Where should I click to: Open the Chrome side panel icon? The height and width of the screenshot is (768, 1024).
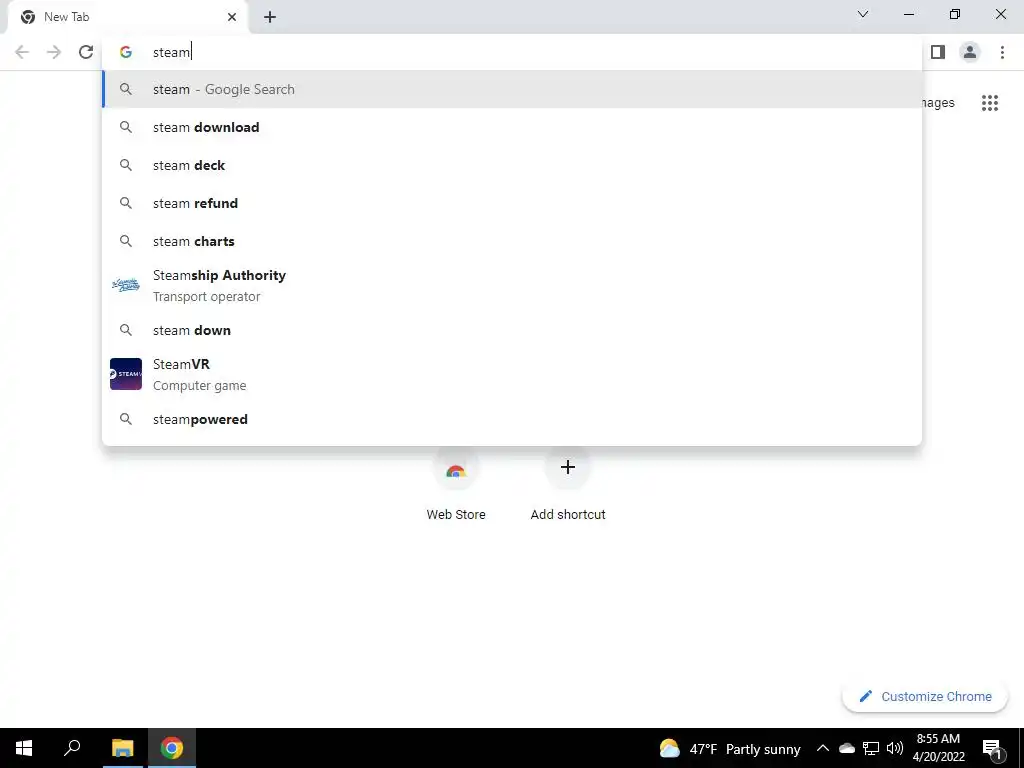938,52
